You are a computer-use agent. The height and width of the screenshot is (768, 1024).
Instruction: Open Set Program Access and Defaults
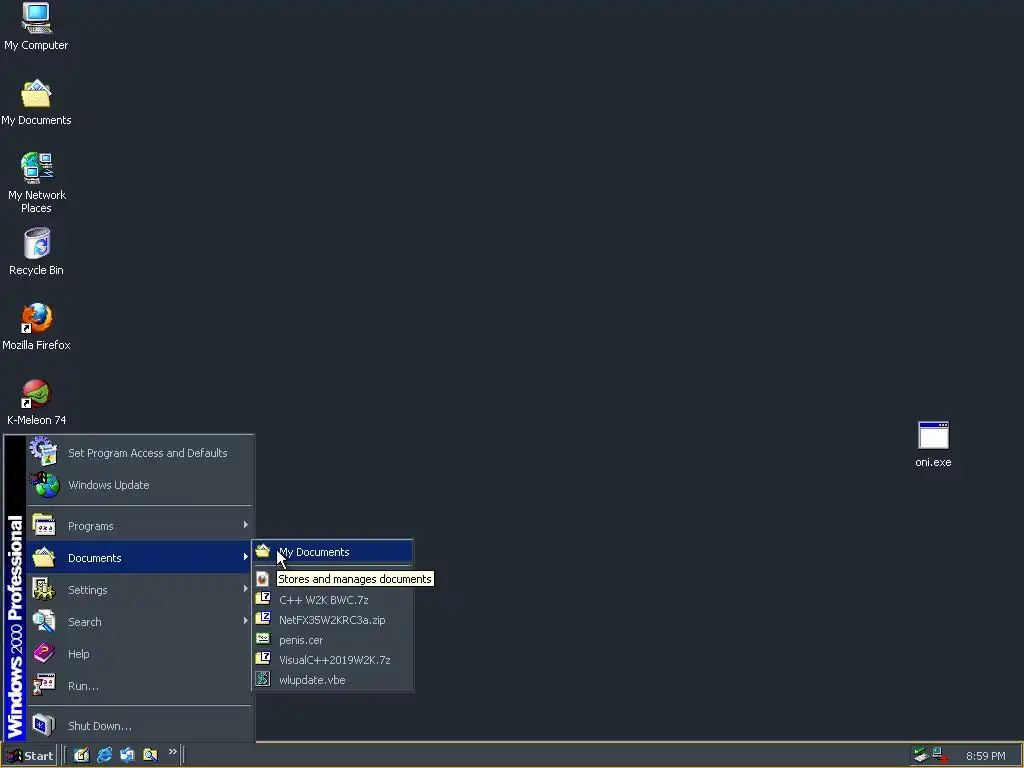(139, 453)
